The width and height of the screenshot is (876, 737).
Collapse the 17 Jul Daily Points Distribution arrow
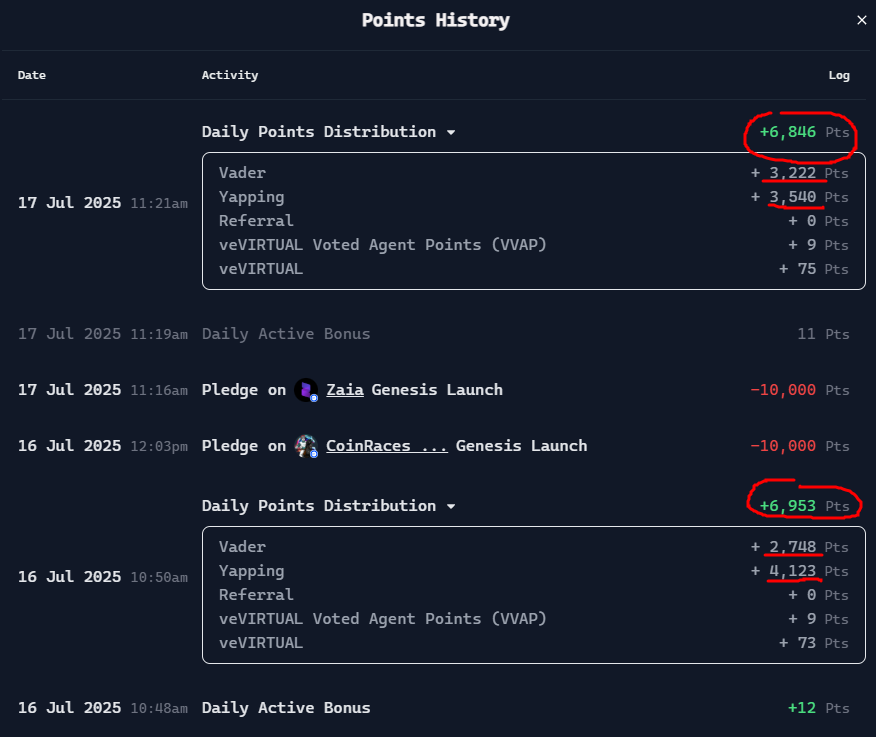[x=451, y=132]
